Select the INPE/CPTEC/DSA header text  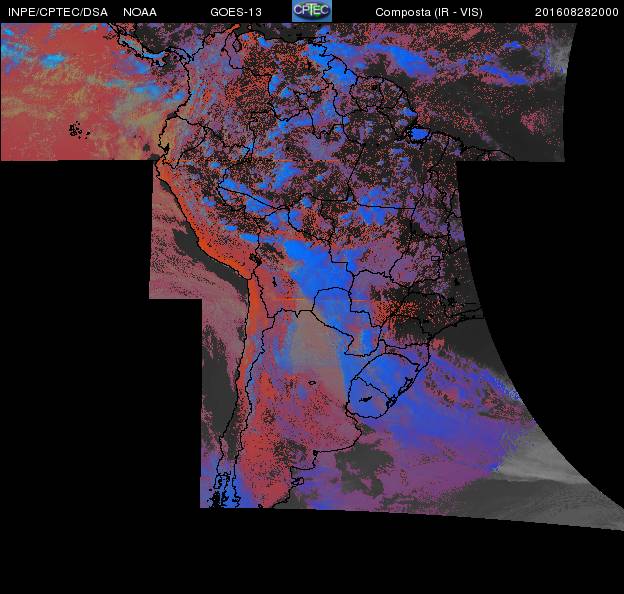58,12
